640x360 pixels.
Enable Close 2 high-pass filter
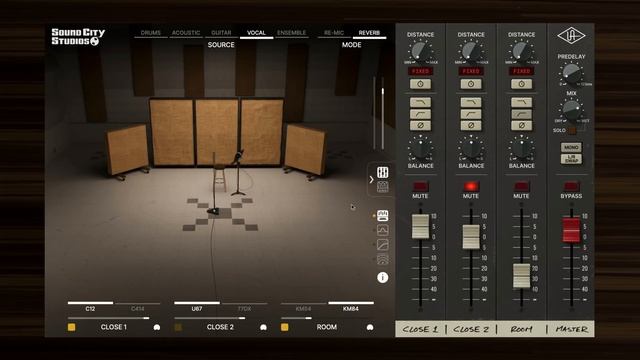point(471,114)
